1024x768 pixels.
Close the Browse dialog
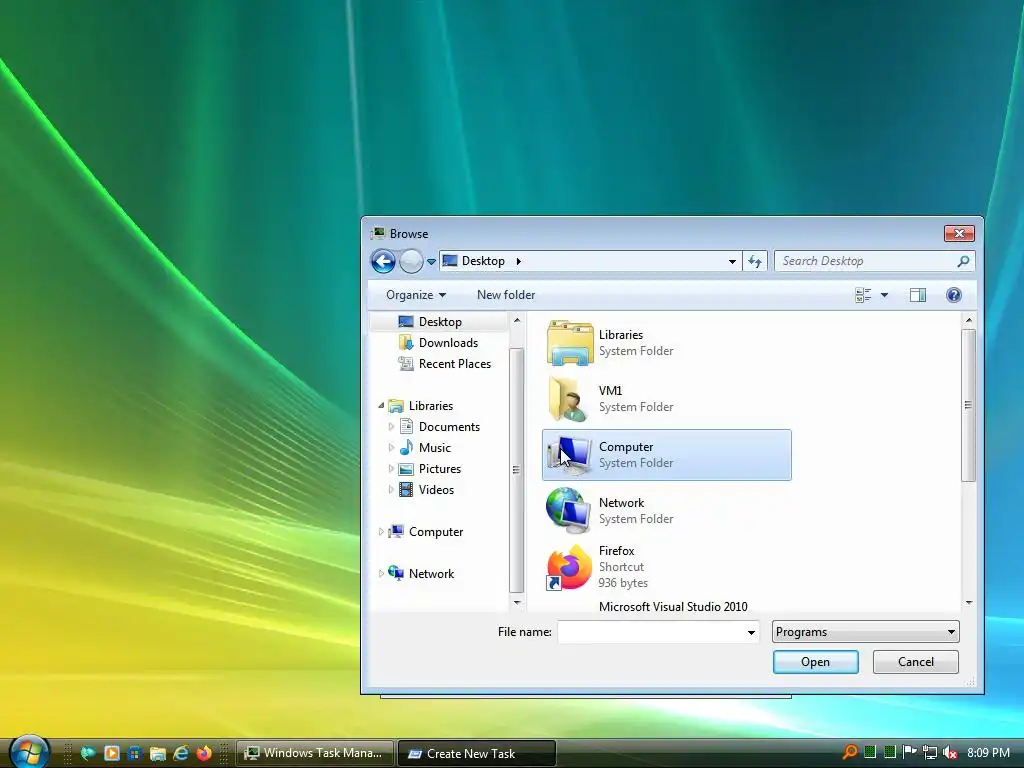tap(959, 233)
